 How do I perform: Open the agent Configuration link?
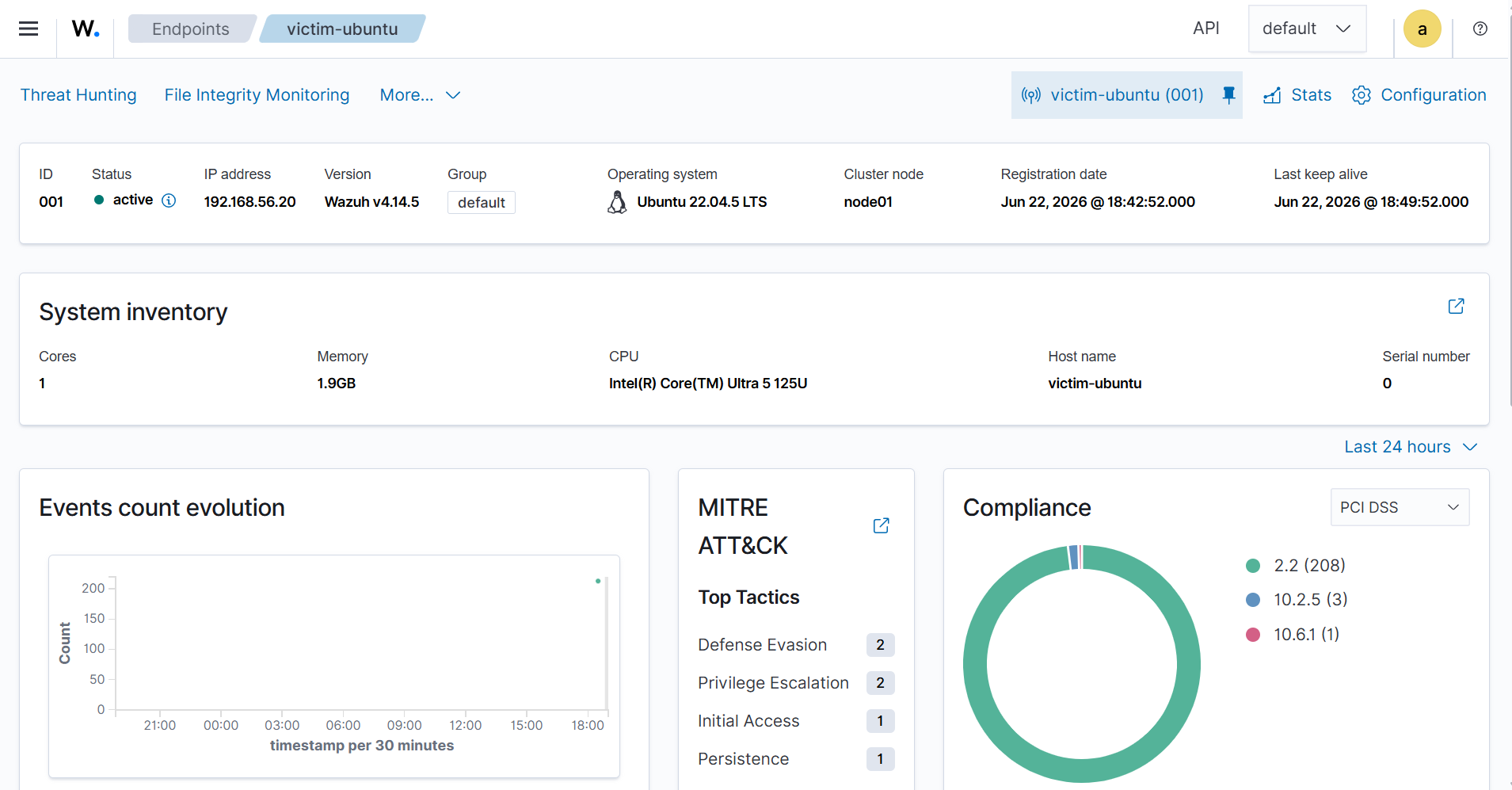click(1419, 95)
